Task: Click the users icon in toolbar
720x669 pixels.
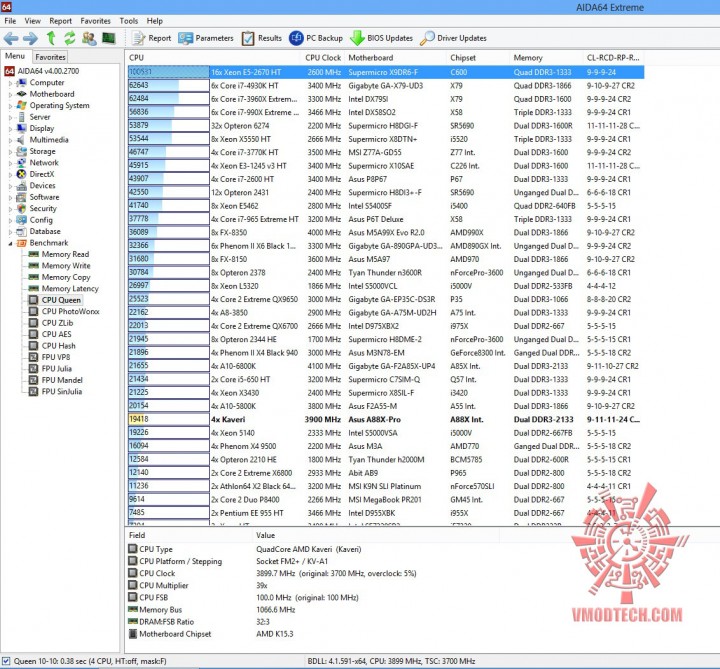Action: click(x=89, y=38)
